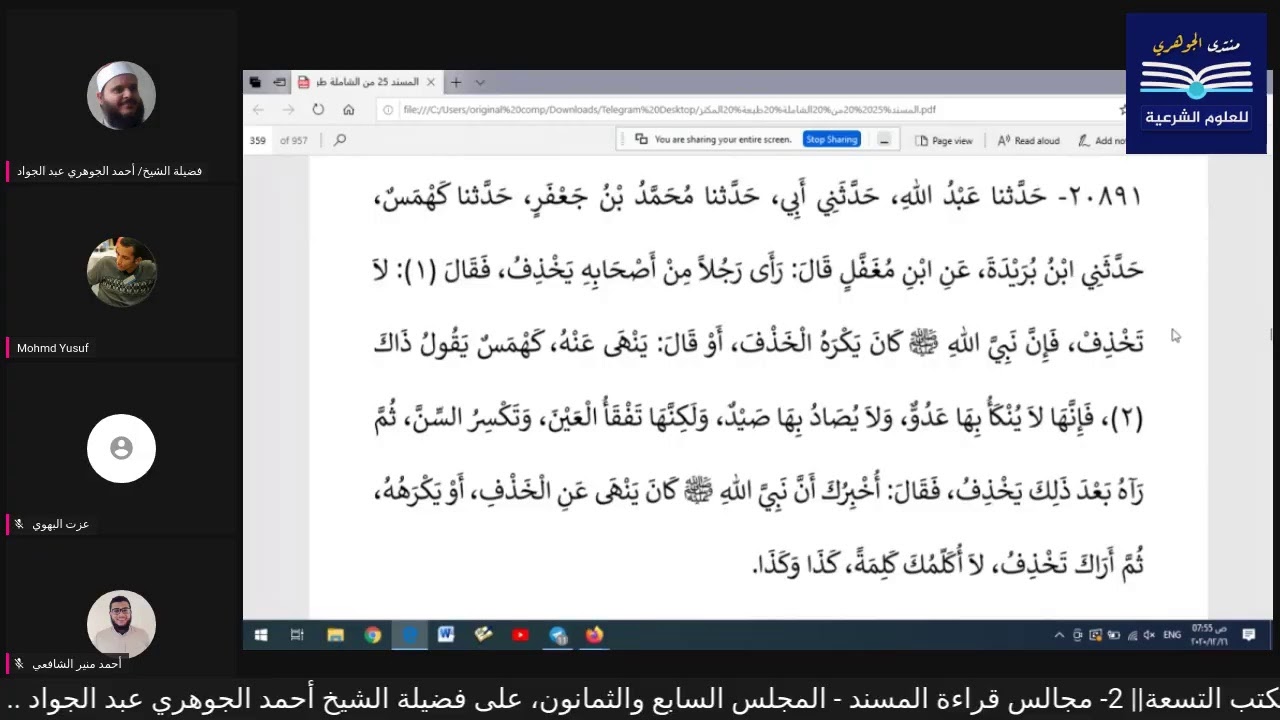The image size is (1280, 720).
Task: Open Task View on the taskbar
Action: [x=297, y=635]
